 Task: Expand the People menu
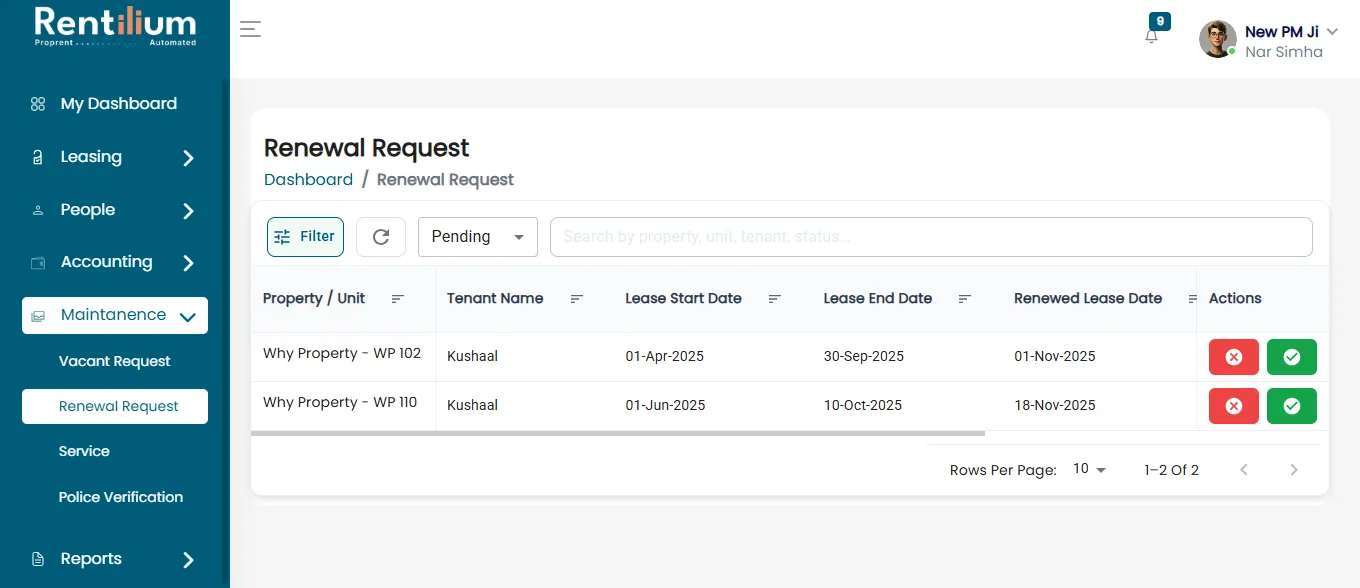[115, 210]
